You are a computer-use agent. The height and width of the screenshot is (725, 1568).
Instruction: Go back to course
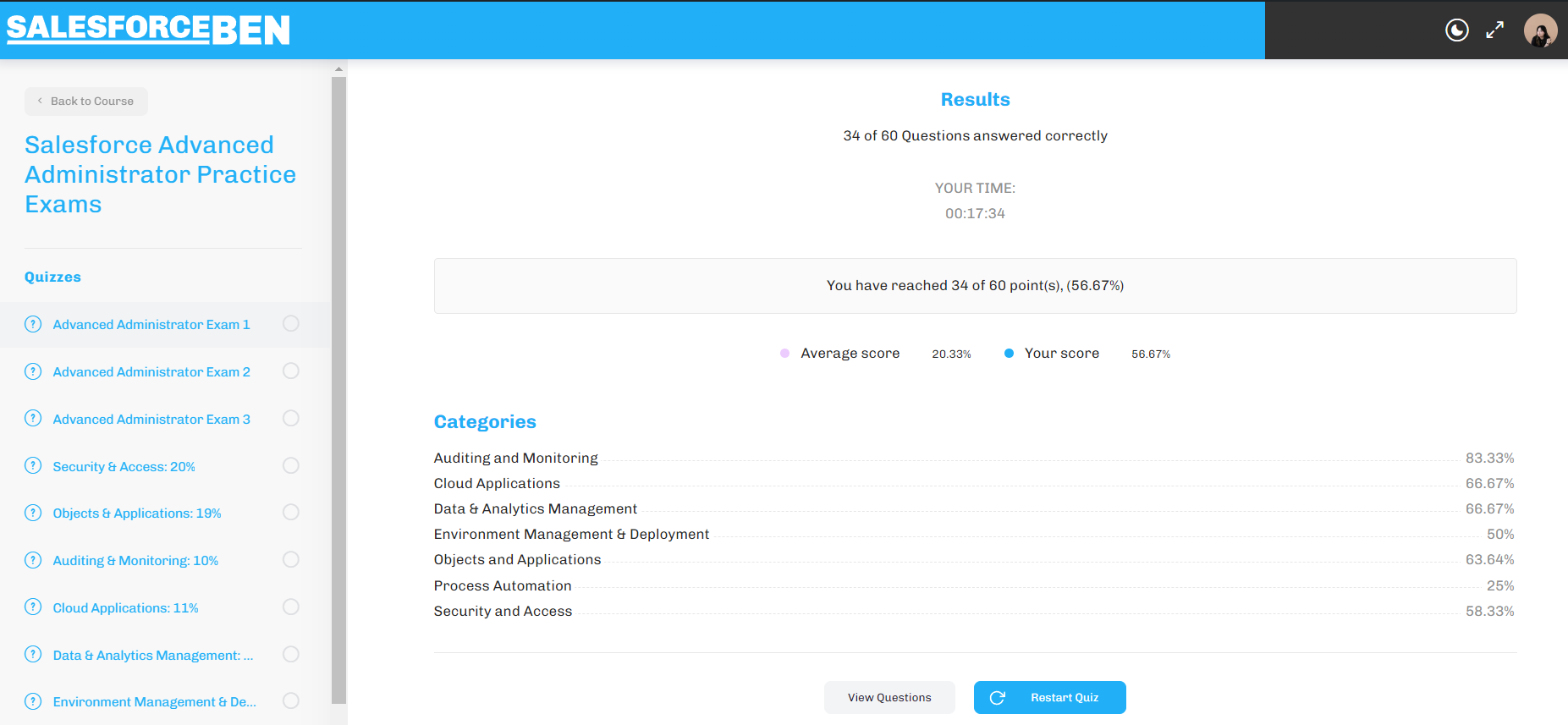86,102
